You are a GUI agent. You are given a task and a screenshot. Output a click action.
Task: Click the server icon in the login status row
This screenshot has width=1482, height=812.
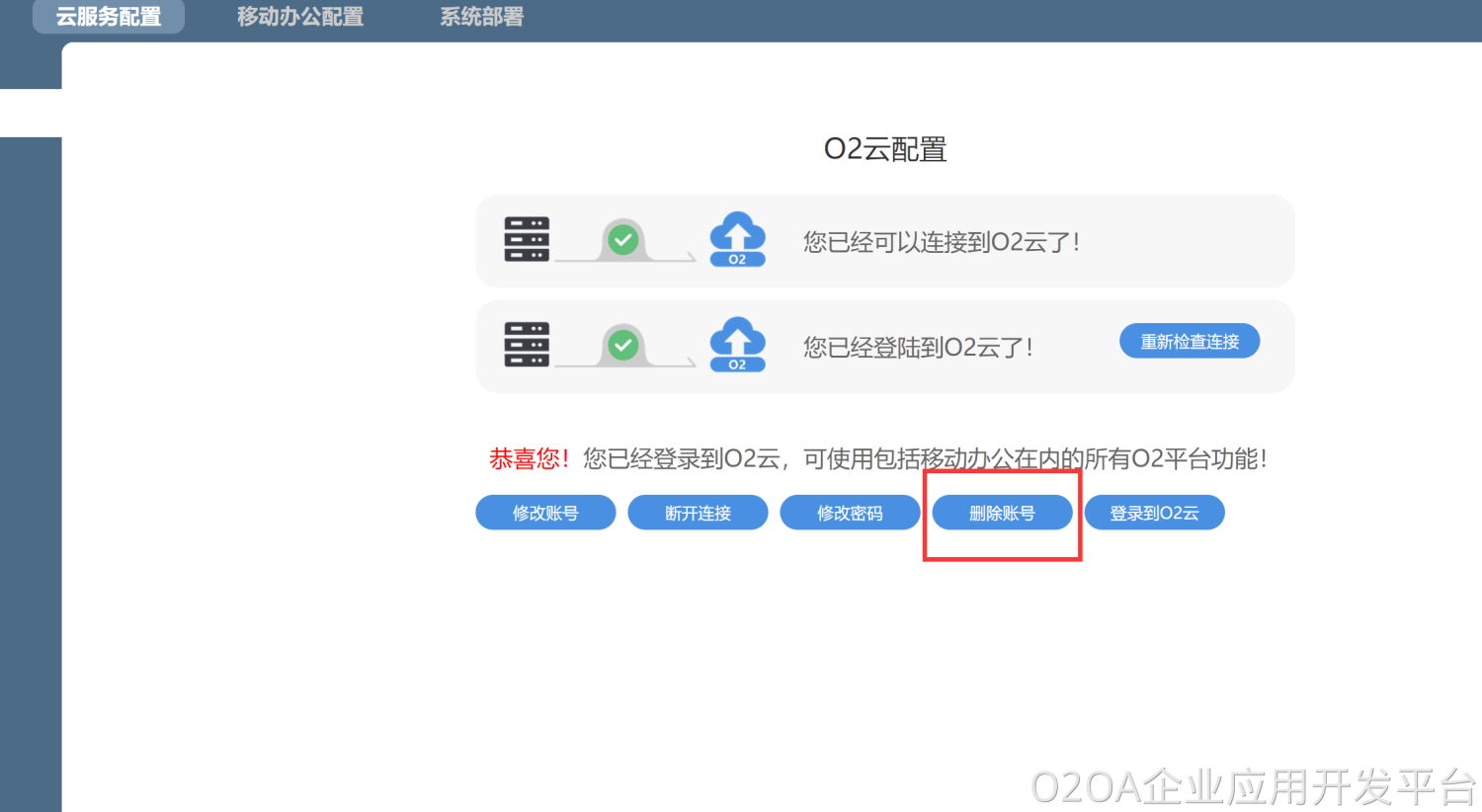(527, 346)
